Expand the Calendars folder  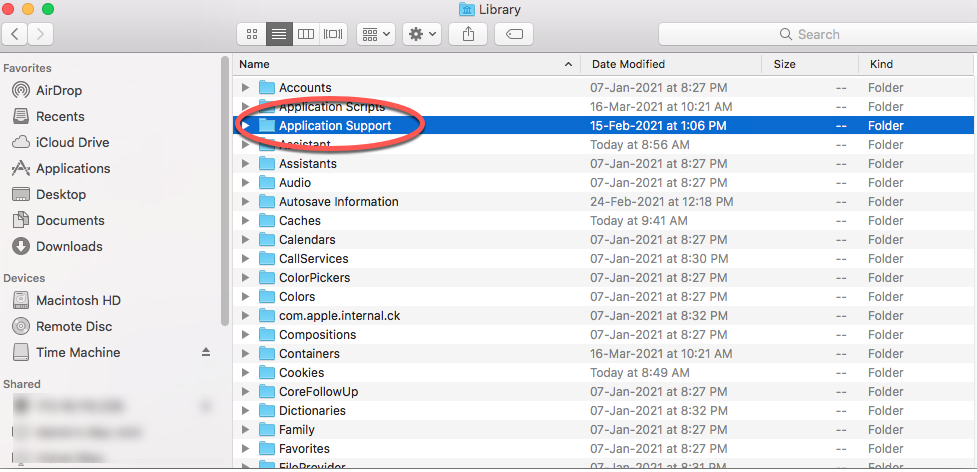pyautogui.click(x=245, y=240)
